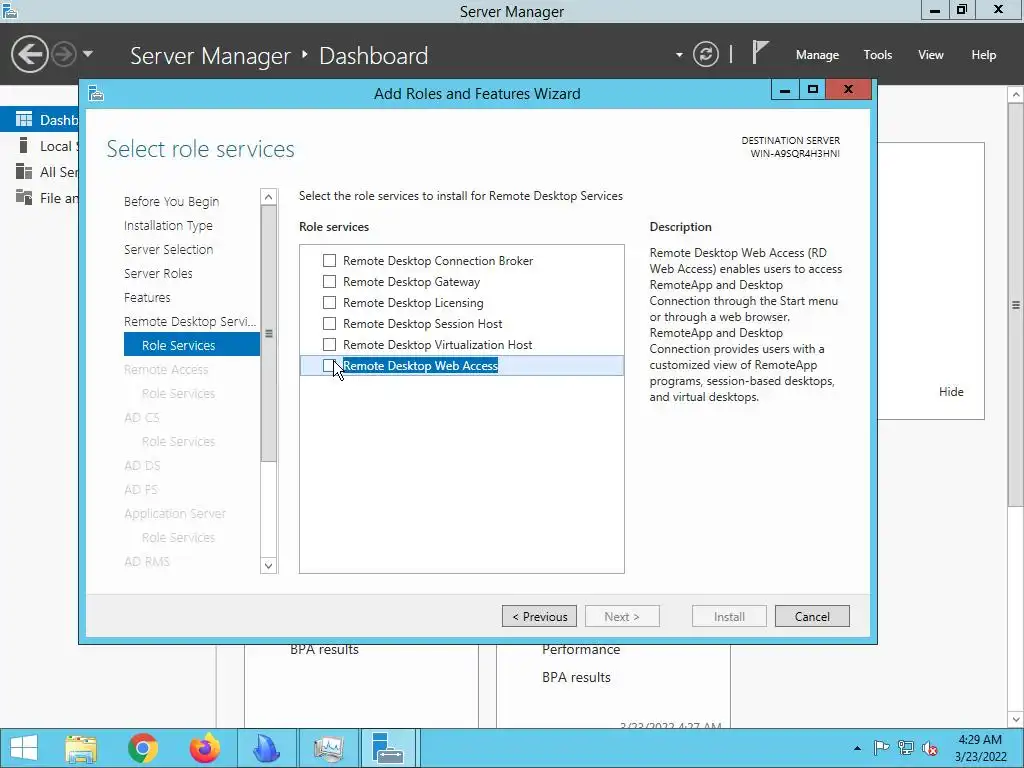Click the Remote Desktop Session Host label

(423, 323)
